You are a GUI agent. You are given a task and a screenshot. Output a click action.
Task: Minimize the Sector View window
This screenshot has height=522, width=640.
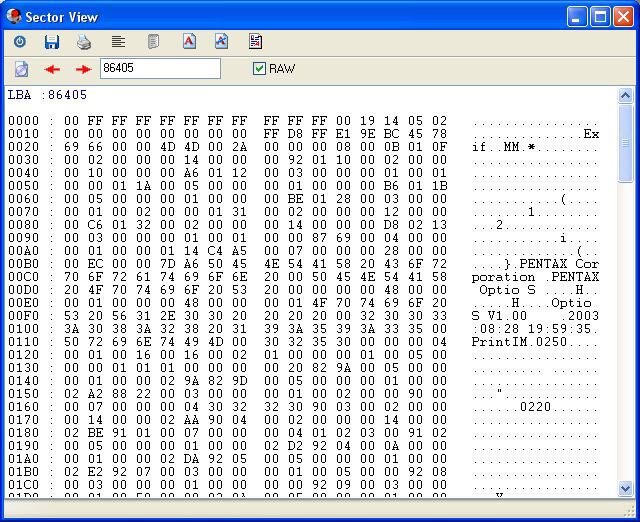click(577, 17)
